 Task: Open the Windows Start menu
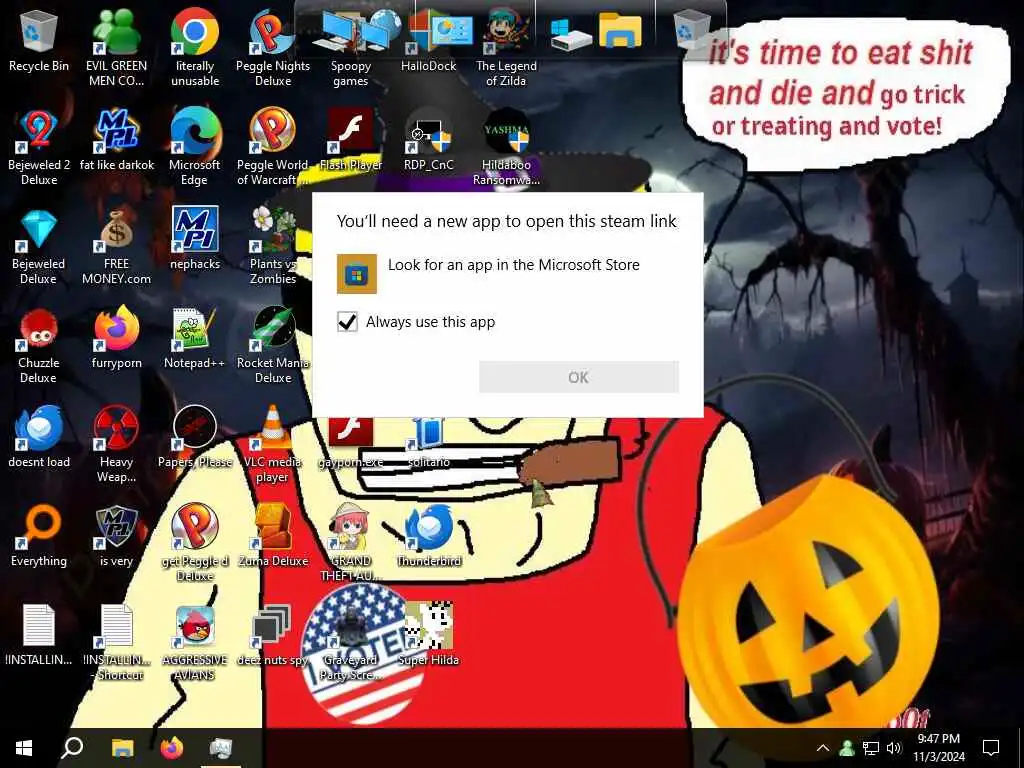[24, 747]
